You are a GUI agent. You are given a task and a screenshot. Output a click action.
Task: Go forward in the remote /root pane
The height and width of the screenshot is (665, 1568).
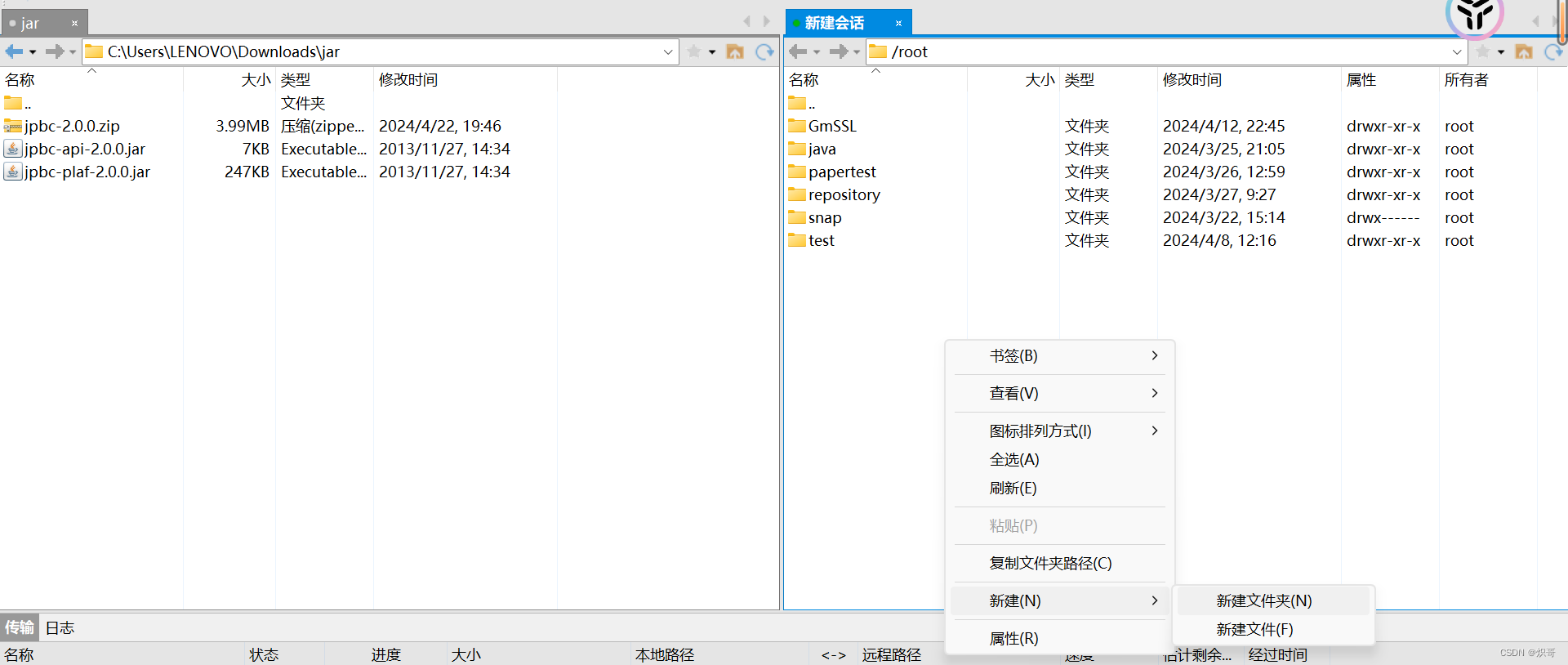click(x=838, y=51)
